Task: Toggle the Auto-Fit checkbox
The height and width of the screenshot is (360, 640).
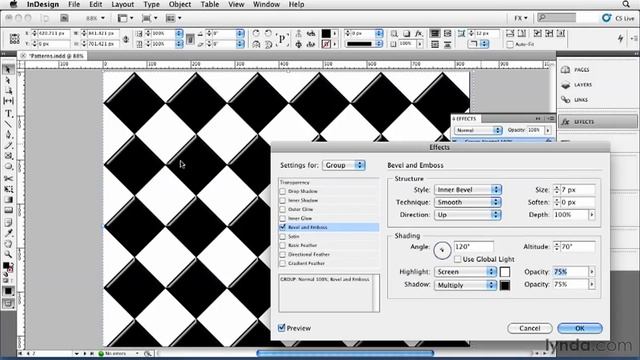Action: coord(510,44)
